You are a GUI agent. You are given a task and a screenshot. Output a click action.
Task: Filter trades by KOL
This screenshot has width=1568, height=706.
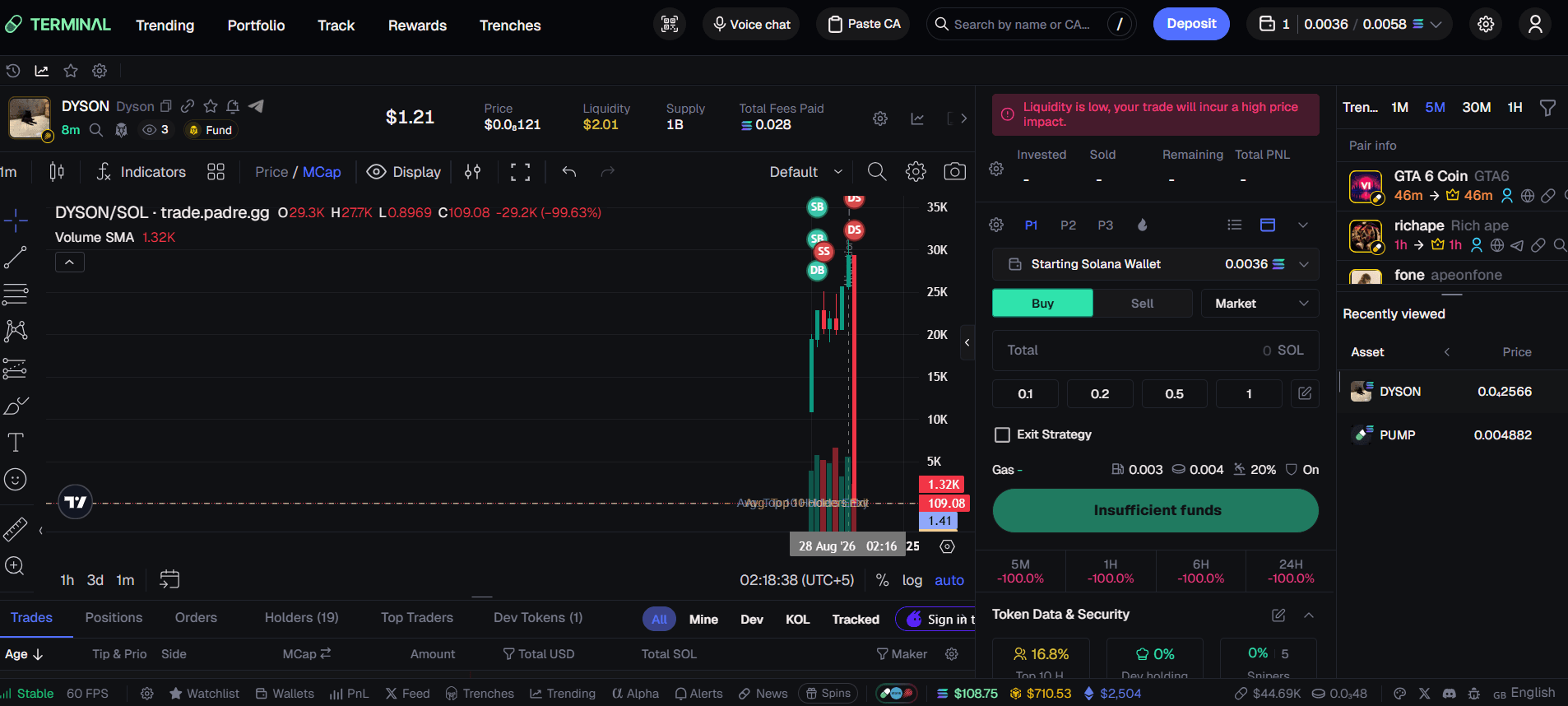[797, 620]
